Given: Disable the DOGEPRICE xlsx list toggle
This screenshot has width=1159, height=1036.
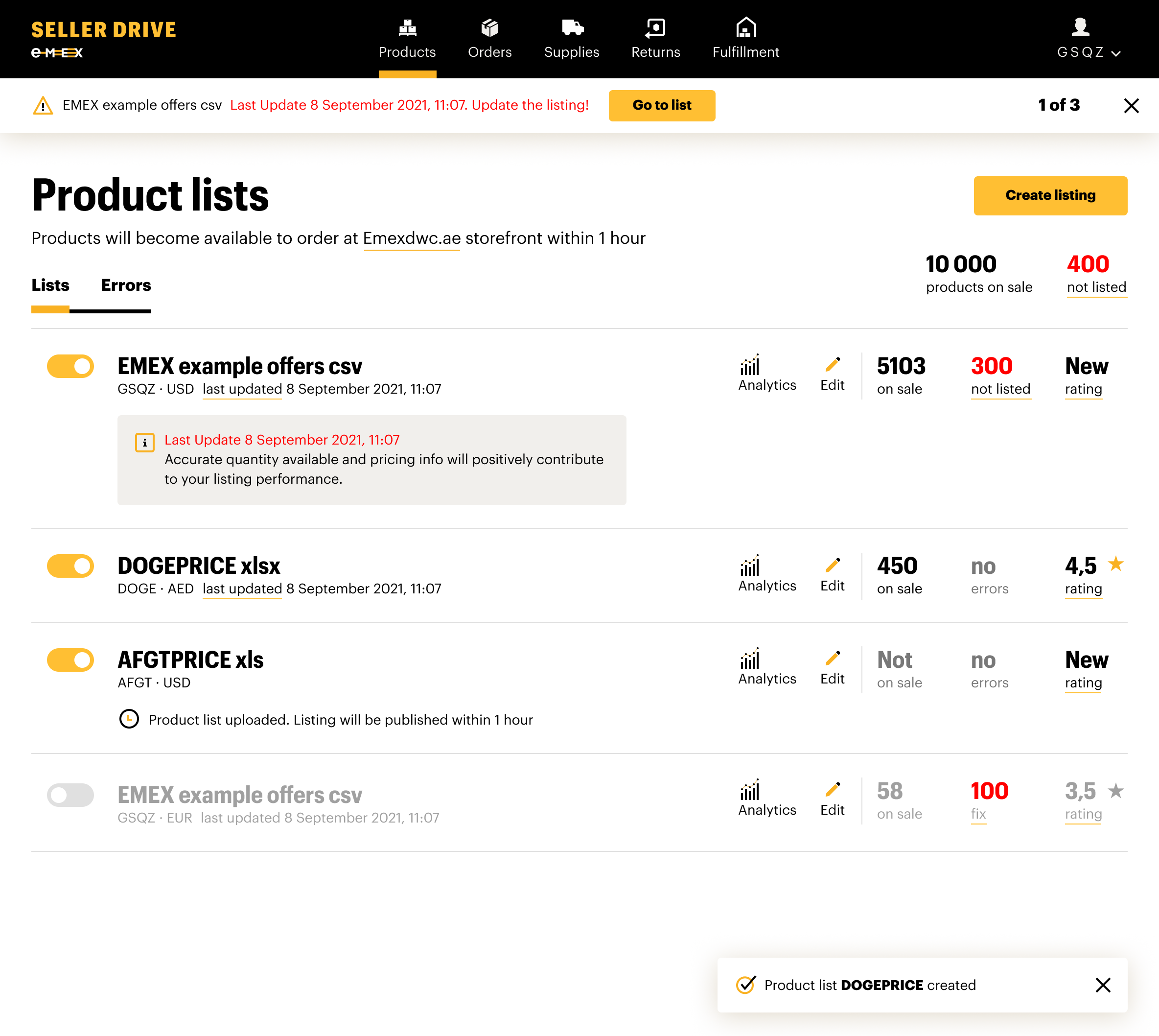Looking at the screenshot, I should click(x=70, y=566).
